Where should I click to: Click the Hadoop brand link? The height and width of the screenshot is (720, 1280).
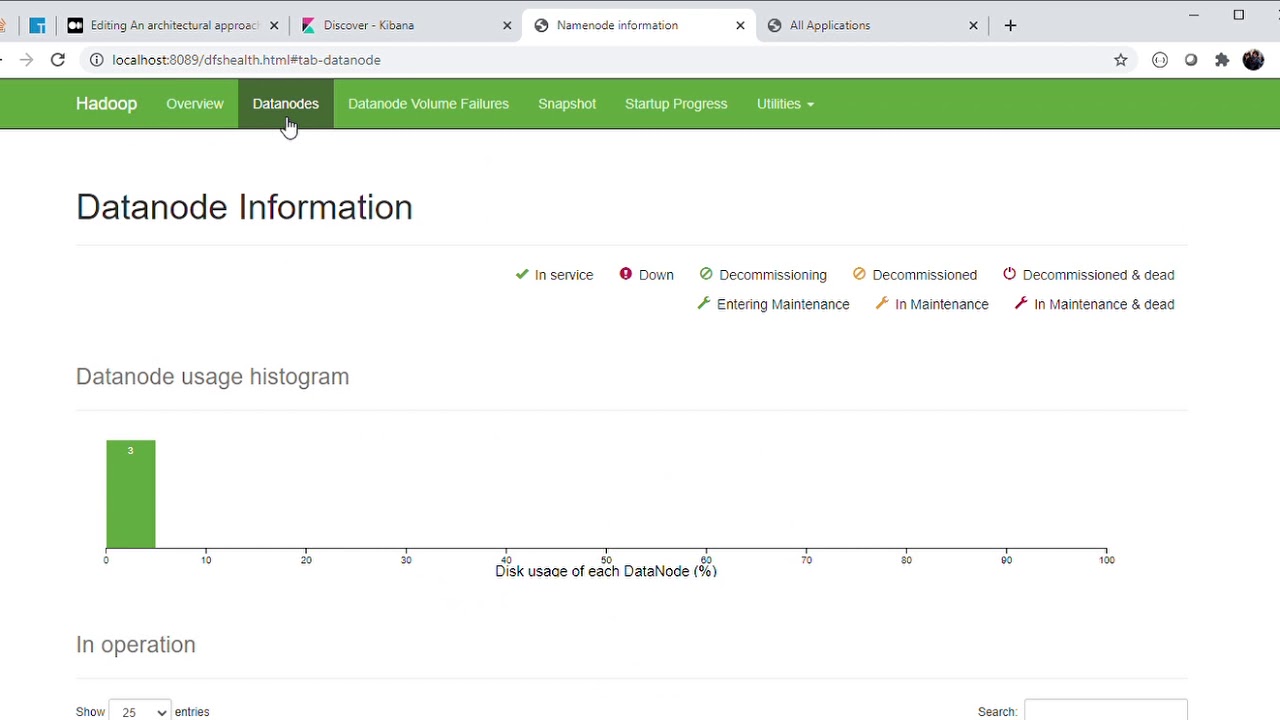point(106,104)
